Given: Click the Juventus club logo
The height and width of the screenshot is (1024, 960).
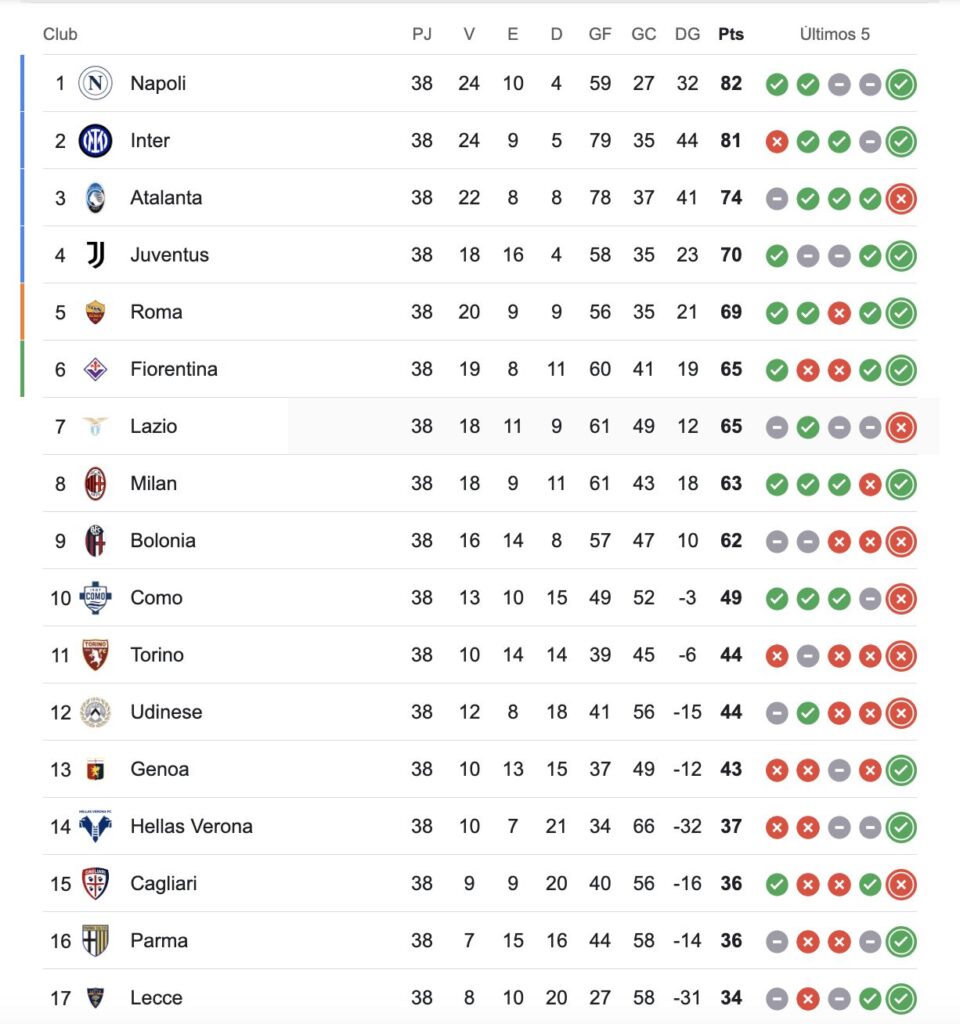Looking at the screenshot, I should click(x=95, y=255).
